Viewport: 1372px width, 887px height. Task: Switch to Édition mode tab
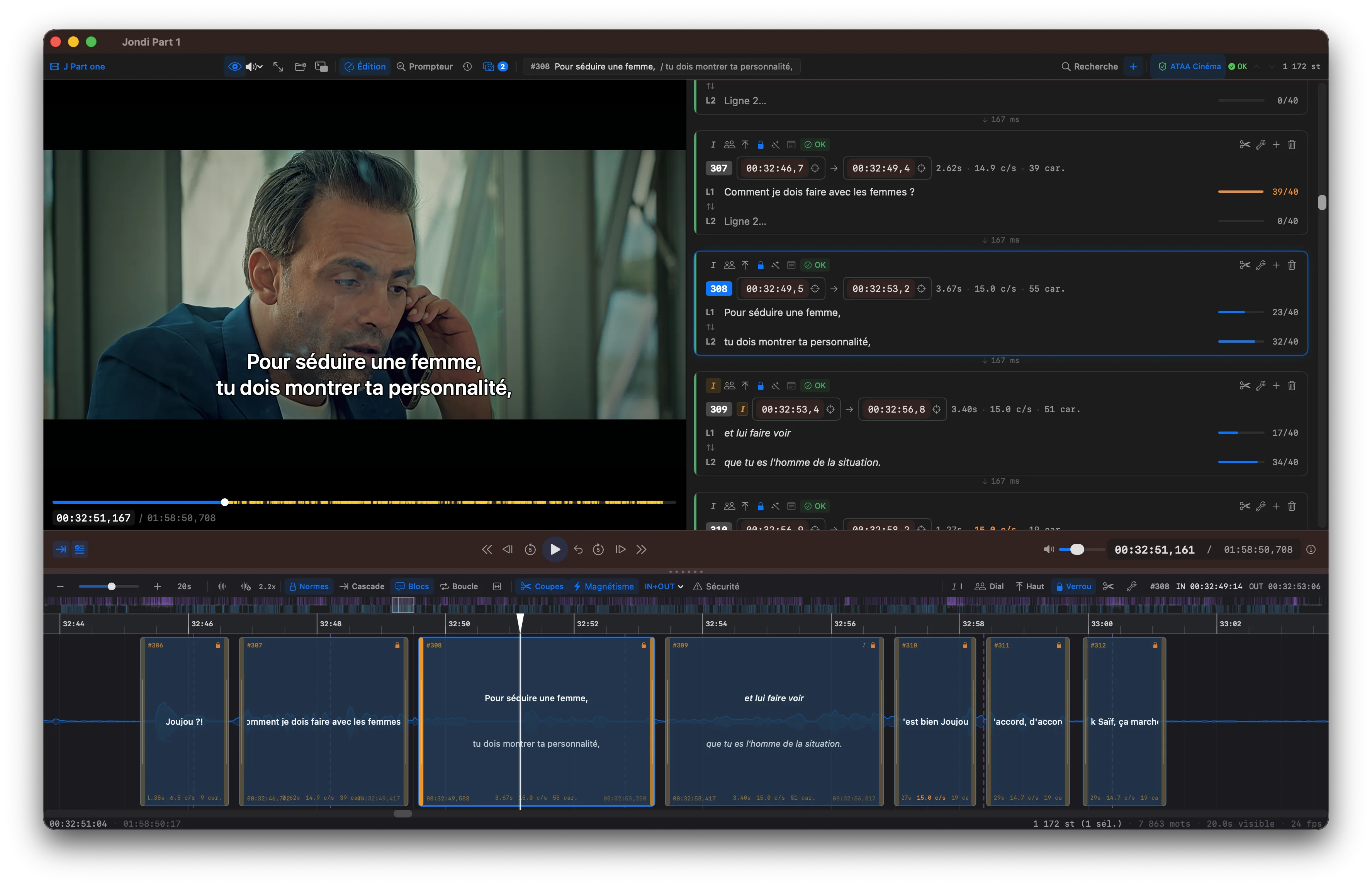[365, 67]
